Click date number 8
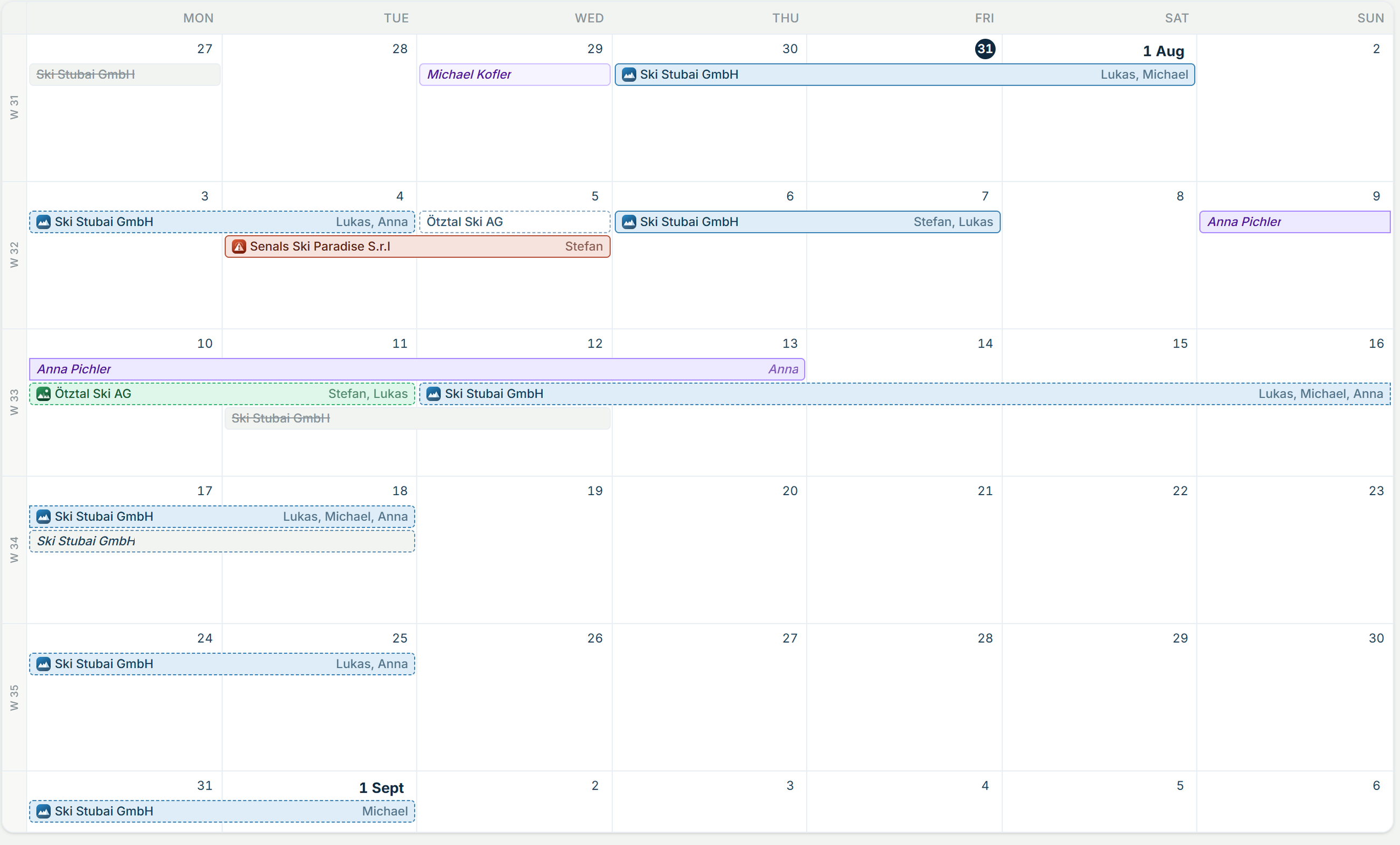This screenshot has width=1400, height=845. click(x=1180, y=196)
